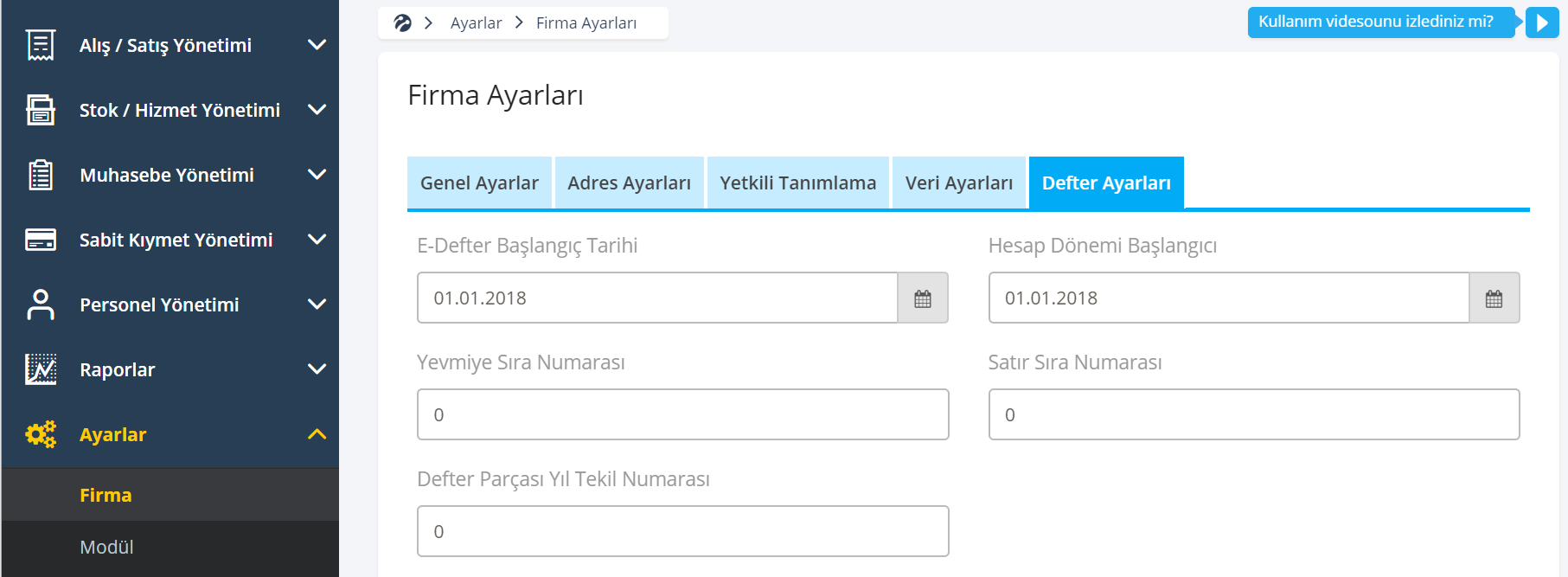Open Stok / Hizmet Yönetimi menu label
This screenshot has height=577, width=1568.
pos(180,110)
